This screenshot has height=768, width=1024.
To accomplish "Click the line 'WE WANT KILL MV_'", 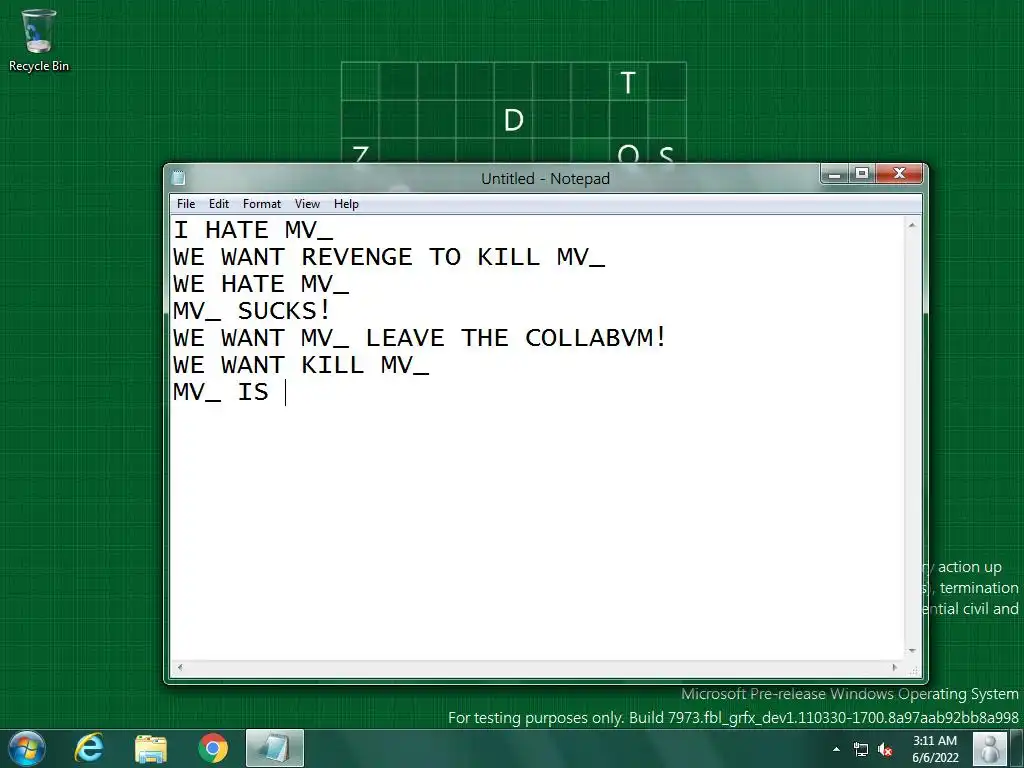I will coord(301,364).
